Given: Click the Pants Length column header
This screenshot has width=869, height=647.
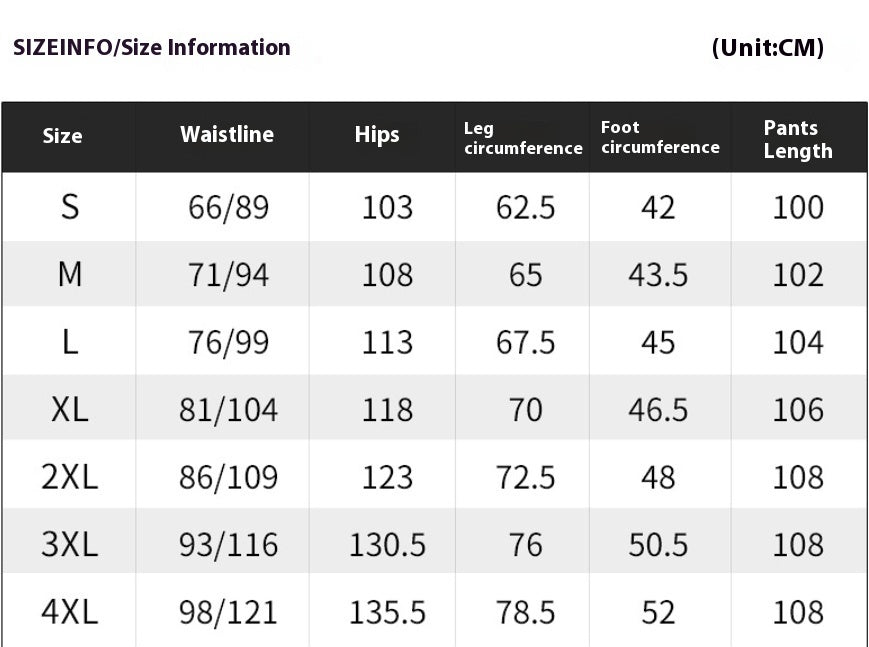Looking at the screenshot, I should tap(798, 139).
